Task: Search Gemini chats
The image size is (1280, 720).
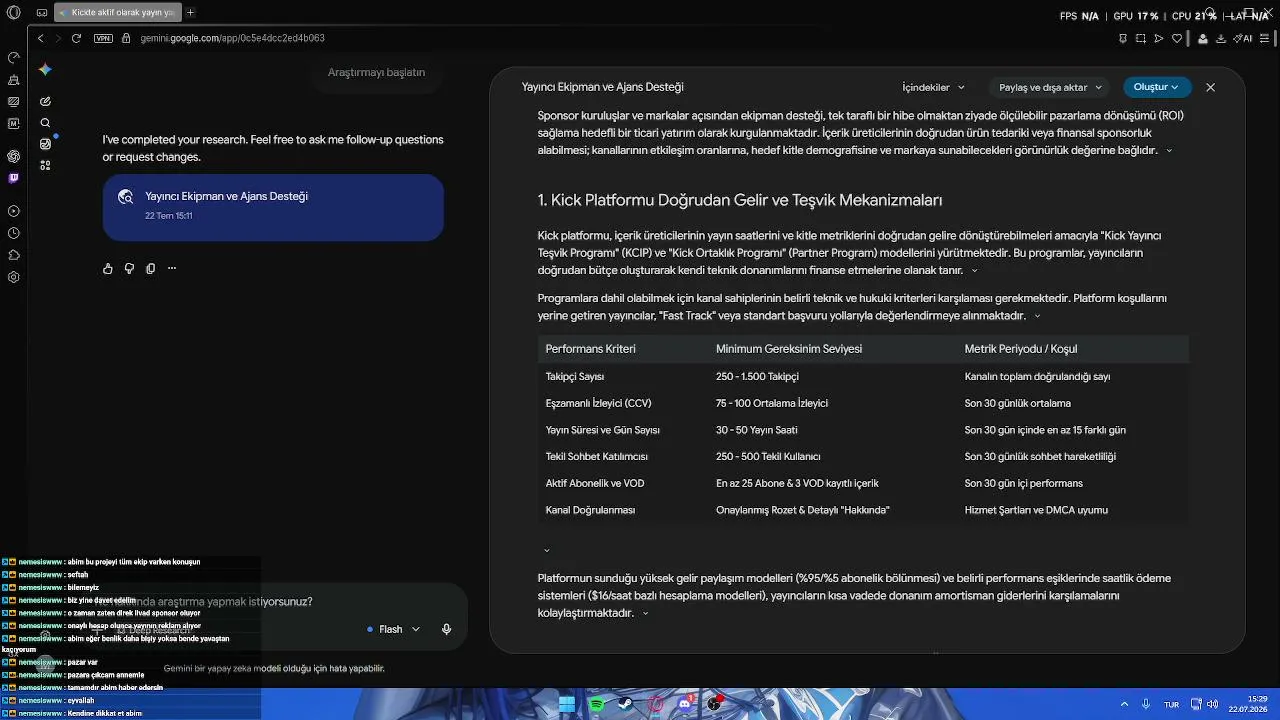Action: coord(45,123)
